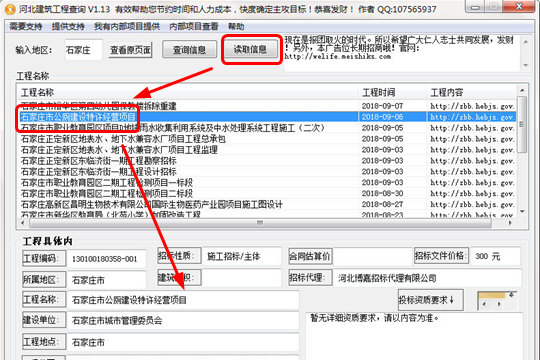This screenshot has height=360, width=540.
Task: Focus the 工程编码 field 130100180358-001
Action: (107, 259)
